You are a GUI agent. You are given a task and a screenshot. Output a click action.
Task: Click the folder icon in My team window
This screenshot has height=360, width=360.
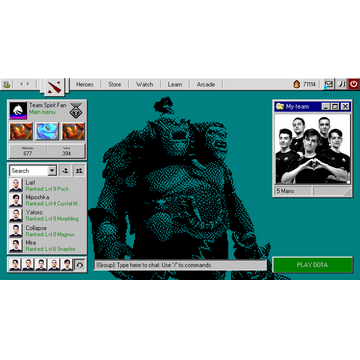pyautogui.click(x=280, y=107)
